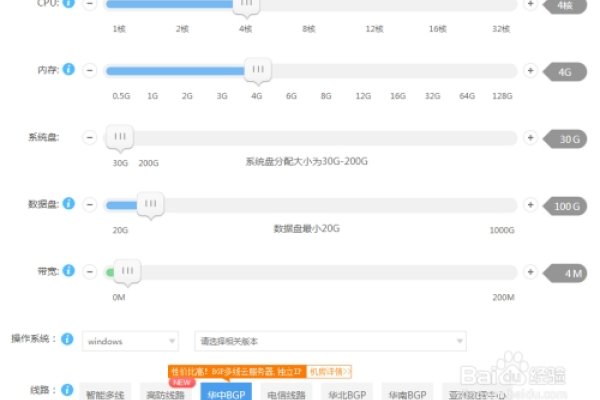The width and height of the screenshot is (600, 400).
Task: Click the 4 M bandwidth value badge
Action: point(565,273)
